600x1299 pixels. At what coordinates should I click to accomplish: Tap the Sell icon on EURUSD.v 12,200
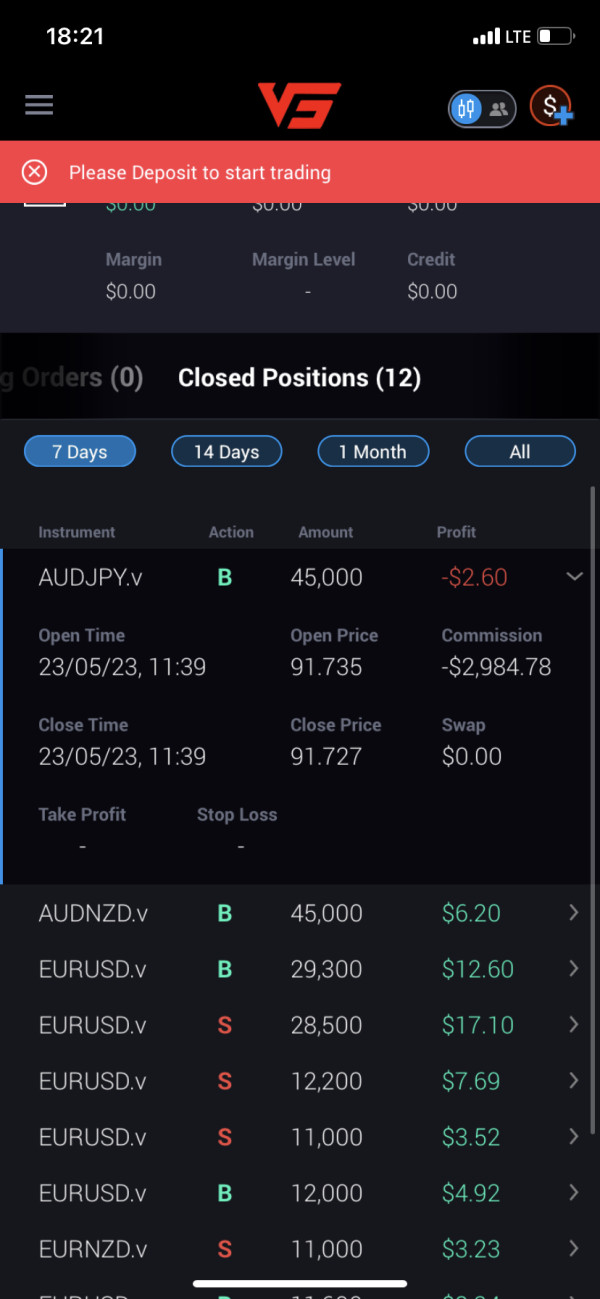[x=225, y=1081]
